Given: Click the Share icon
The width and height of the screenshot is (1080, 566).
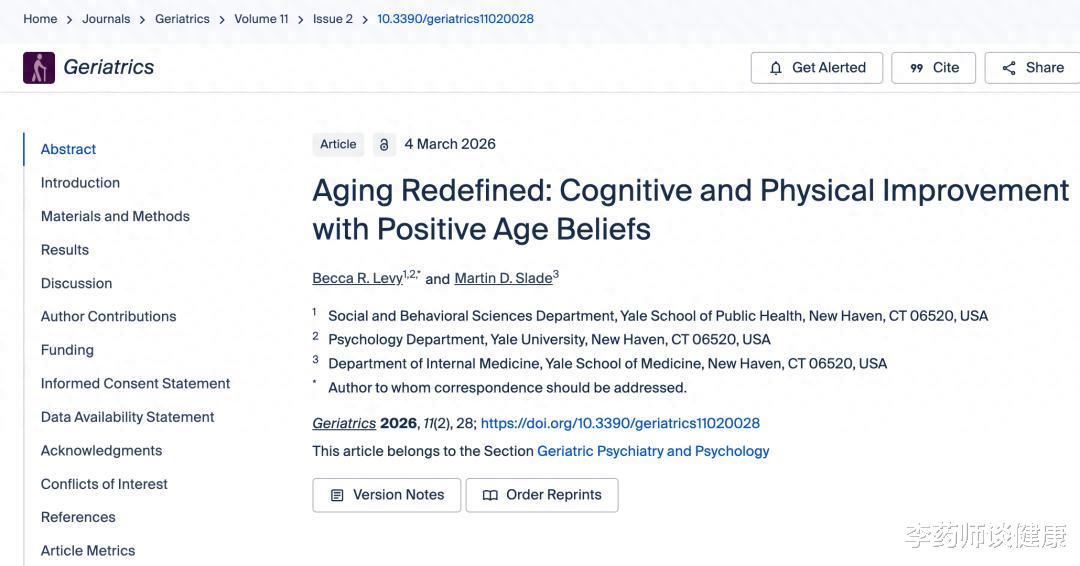Looking at the screenshot, I should click(x=1009, y=68).
